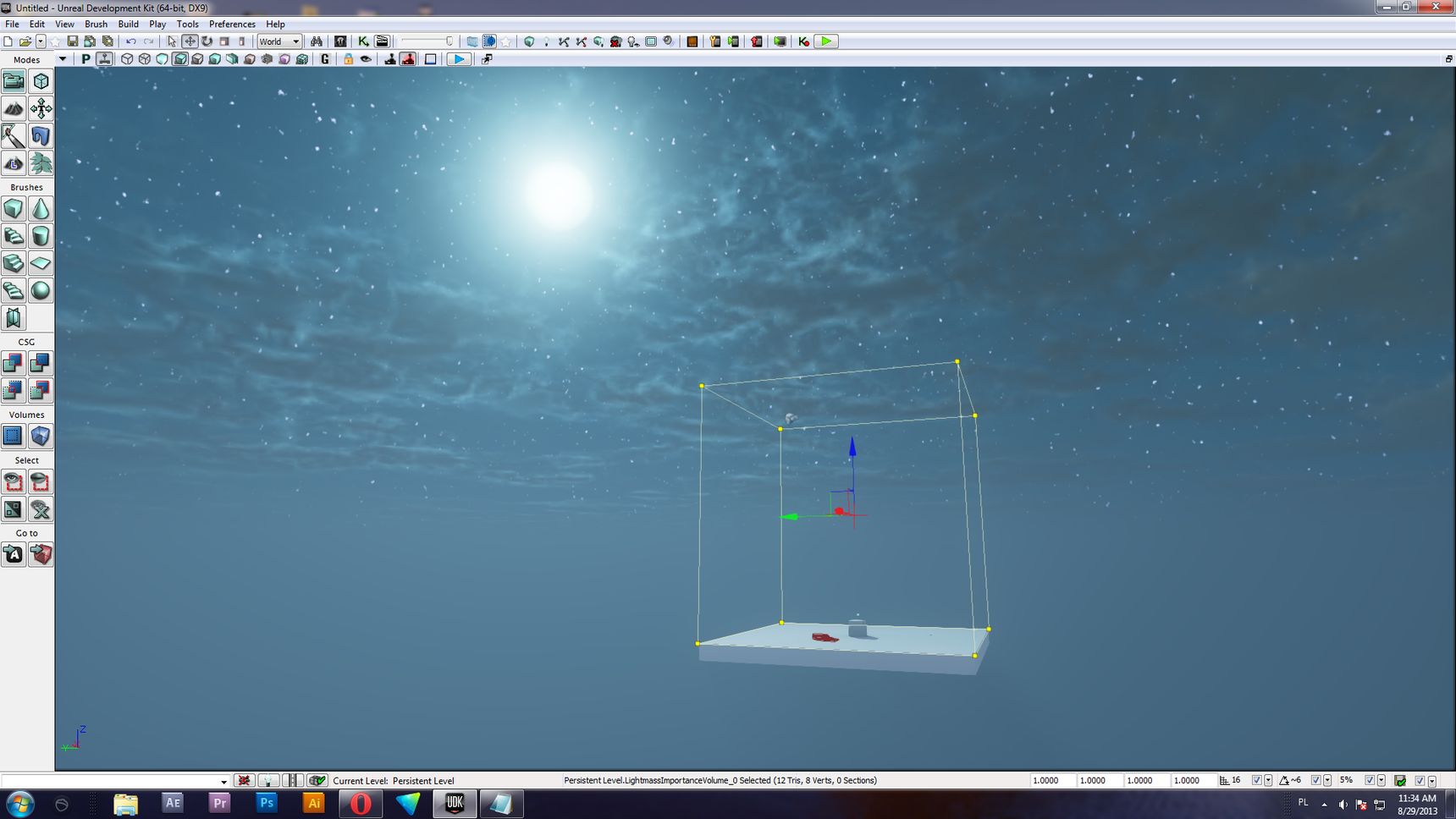Expand the Open file dropdown arrow

click(x=40, y=41)
